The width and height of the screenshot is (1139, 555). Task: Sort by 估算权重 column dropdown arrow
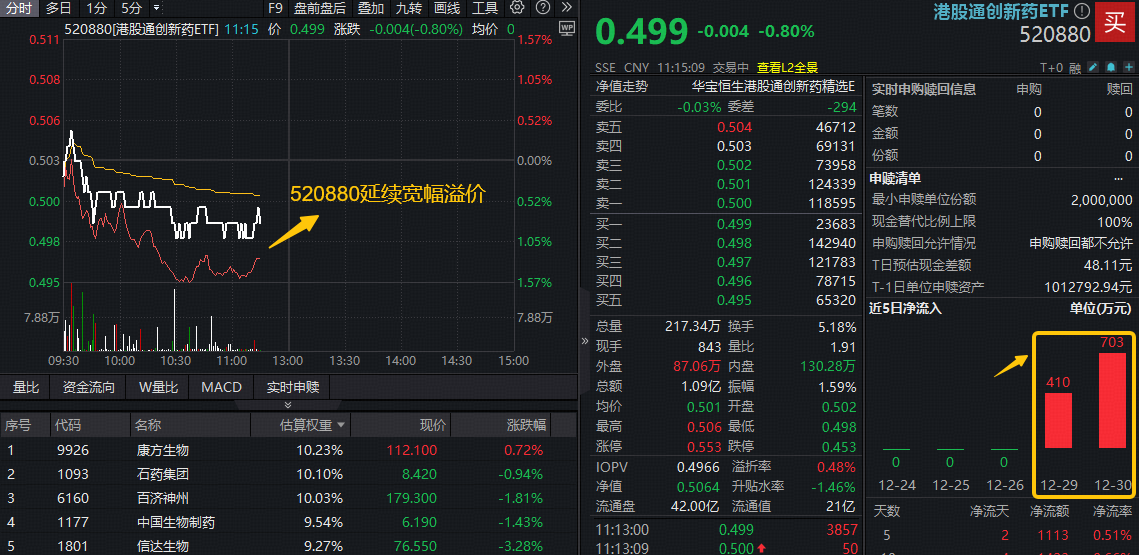pyautogui.click(x=341, y=425)
